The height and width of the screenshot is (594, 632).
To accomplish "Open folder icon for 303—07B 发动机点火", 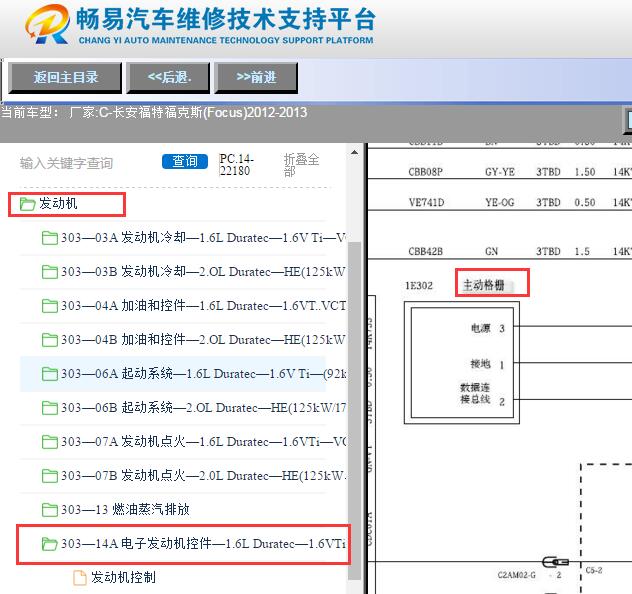I will (x=50, y=476).
